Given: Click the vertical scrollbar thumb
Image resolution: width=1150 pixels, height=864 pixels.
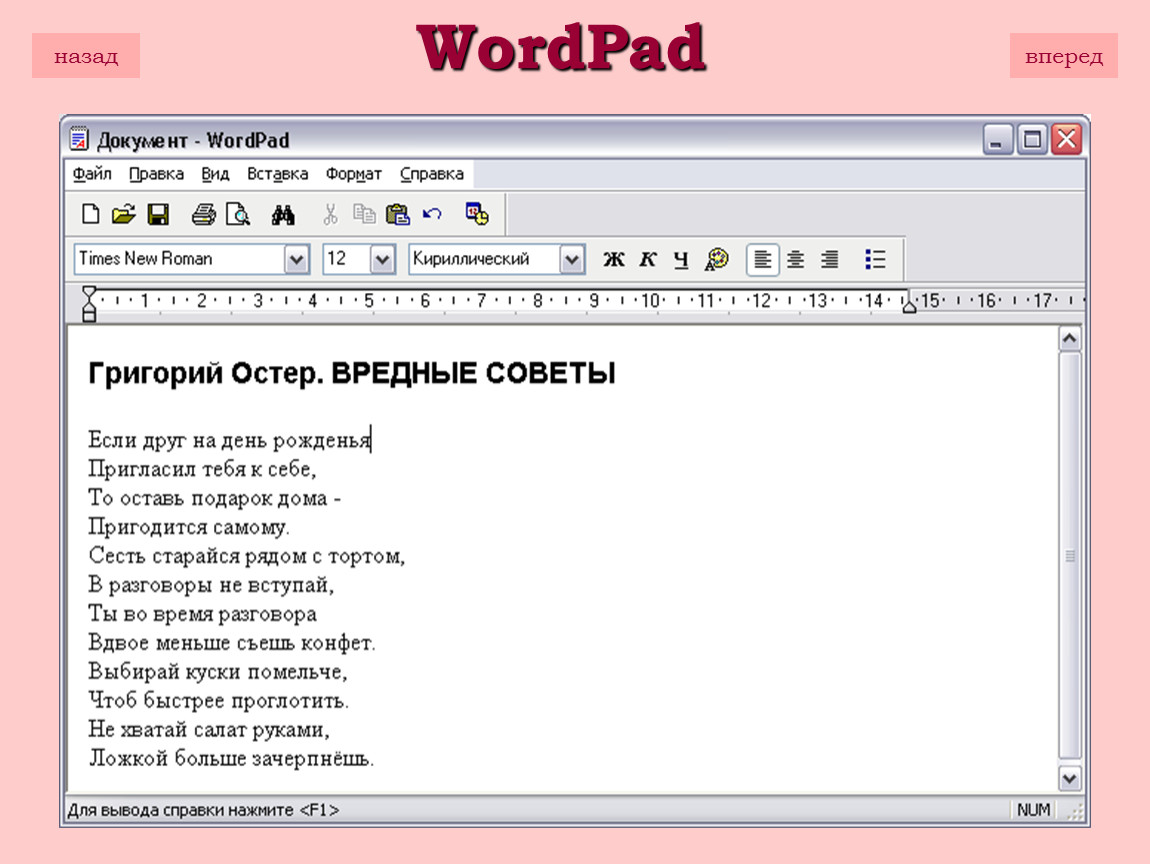Looking at the screenshot, I should 1069,556.
